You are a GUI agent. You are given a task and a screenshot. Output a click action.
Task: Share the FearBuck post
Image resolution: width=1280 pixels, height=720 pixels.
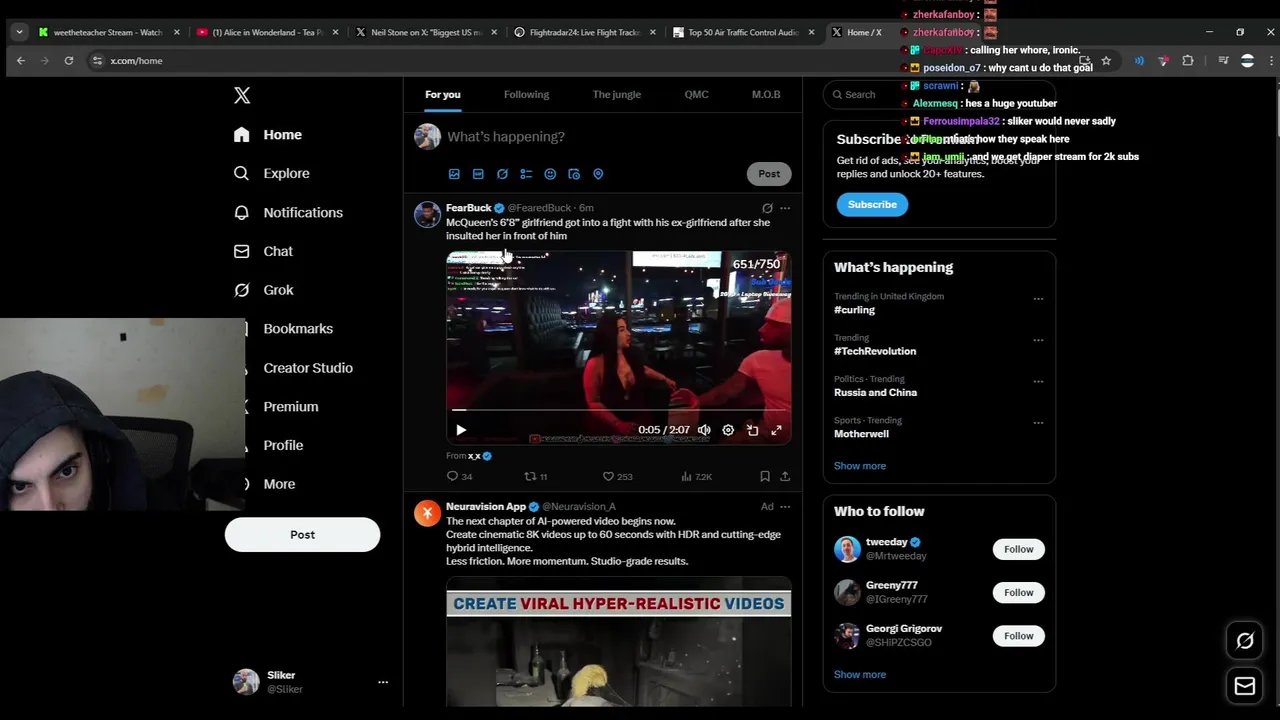[x=785, y=477]
